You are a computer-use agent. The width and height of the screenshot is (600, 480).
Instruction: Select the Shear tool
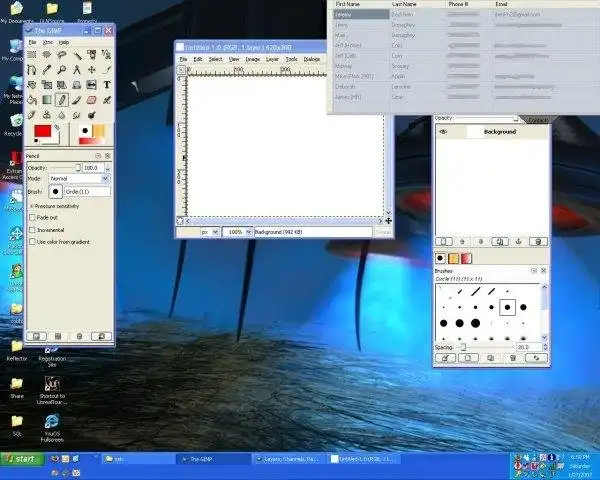click(62, 85)
